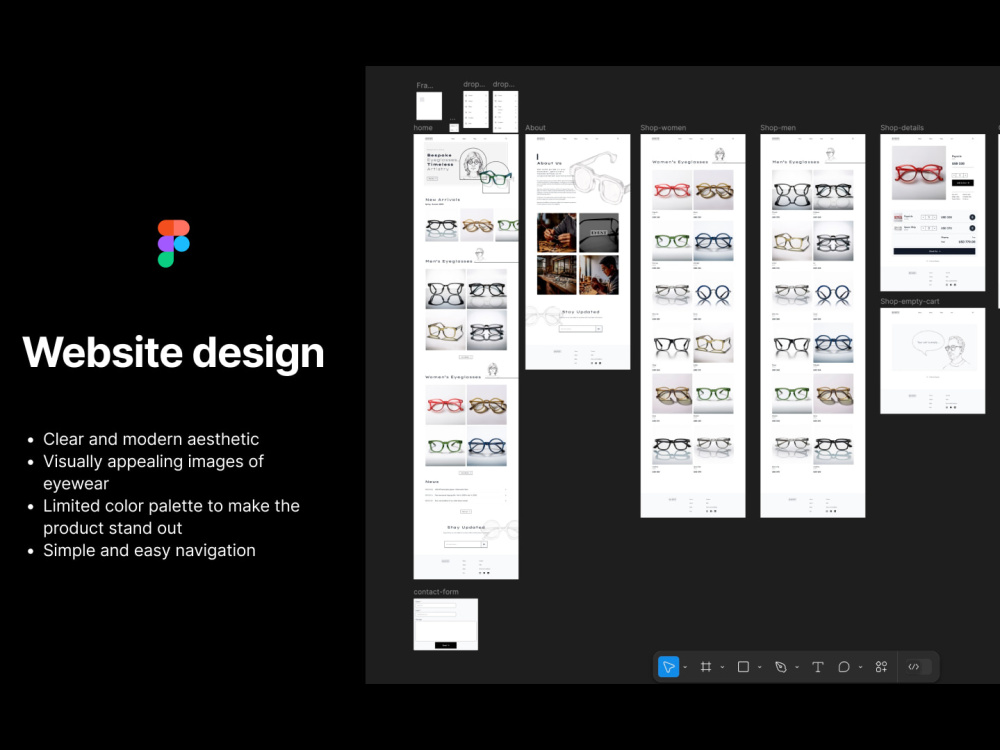The image size is (1000, 750).
Task: Click the 'Website design' heading
Action: [x=173, y=352]
